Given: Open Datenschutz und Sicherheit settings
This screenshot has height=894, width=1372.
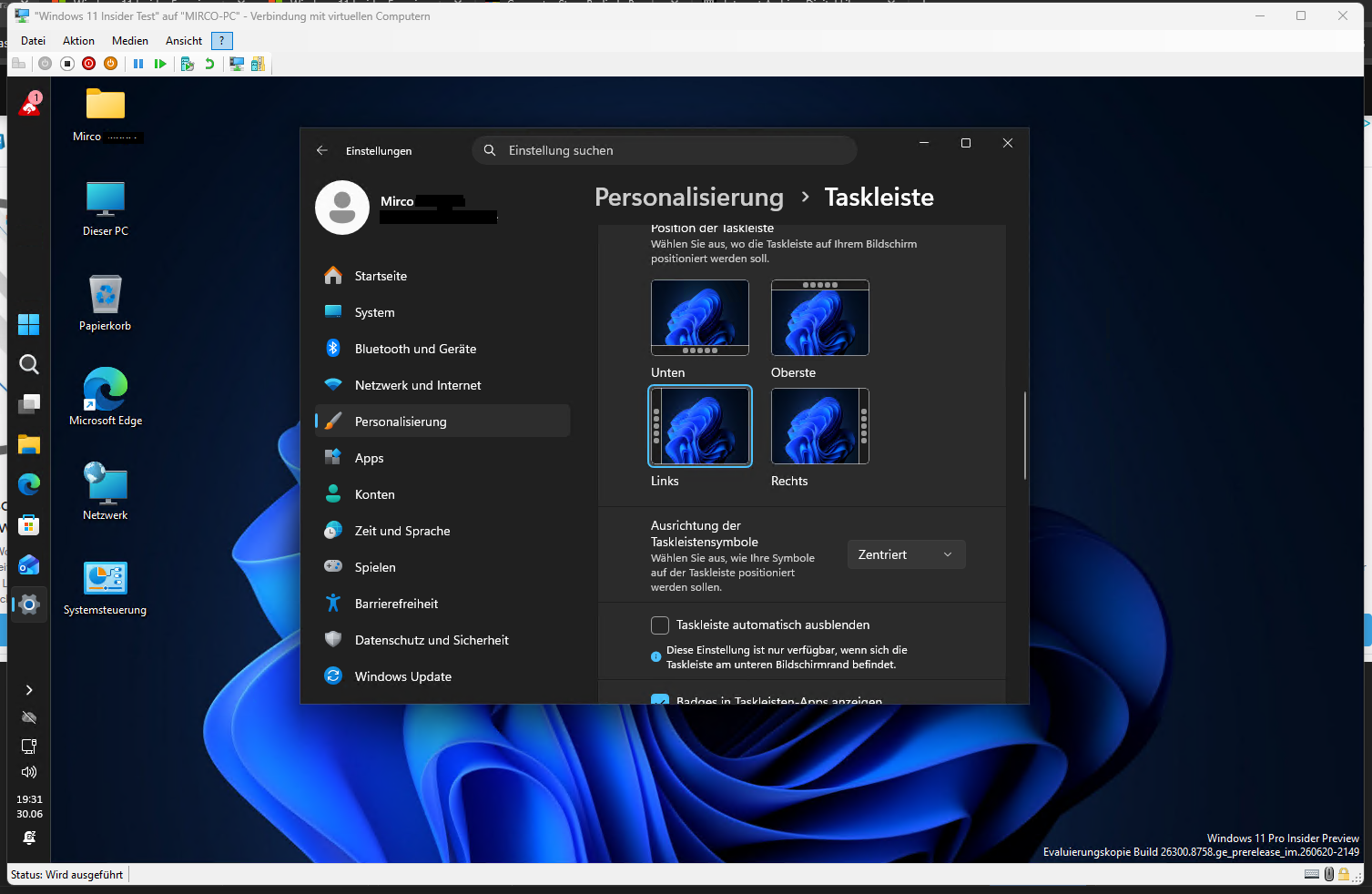Looking at the screenshot, I should (442, 640).
